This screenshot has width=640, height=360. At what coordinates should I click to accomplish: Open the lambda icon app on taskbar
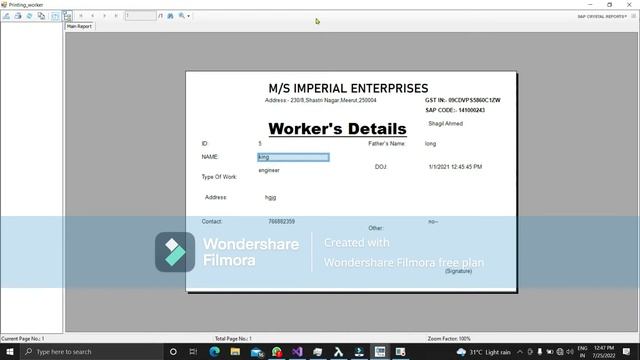[x=338, y=352]
